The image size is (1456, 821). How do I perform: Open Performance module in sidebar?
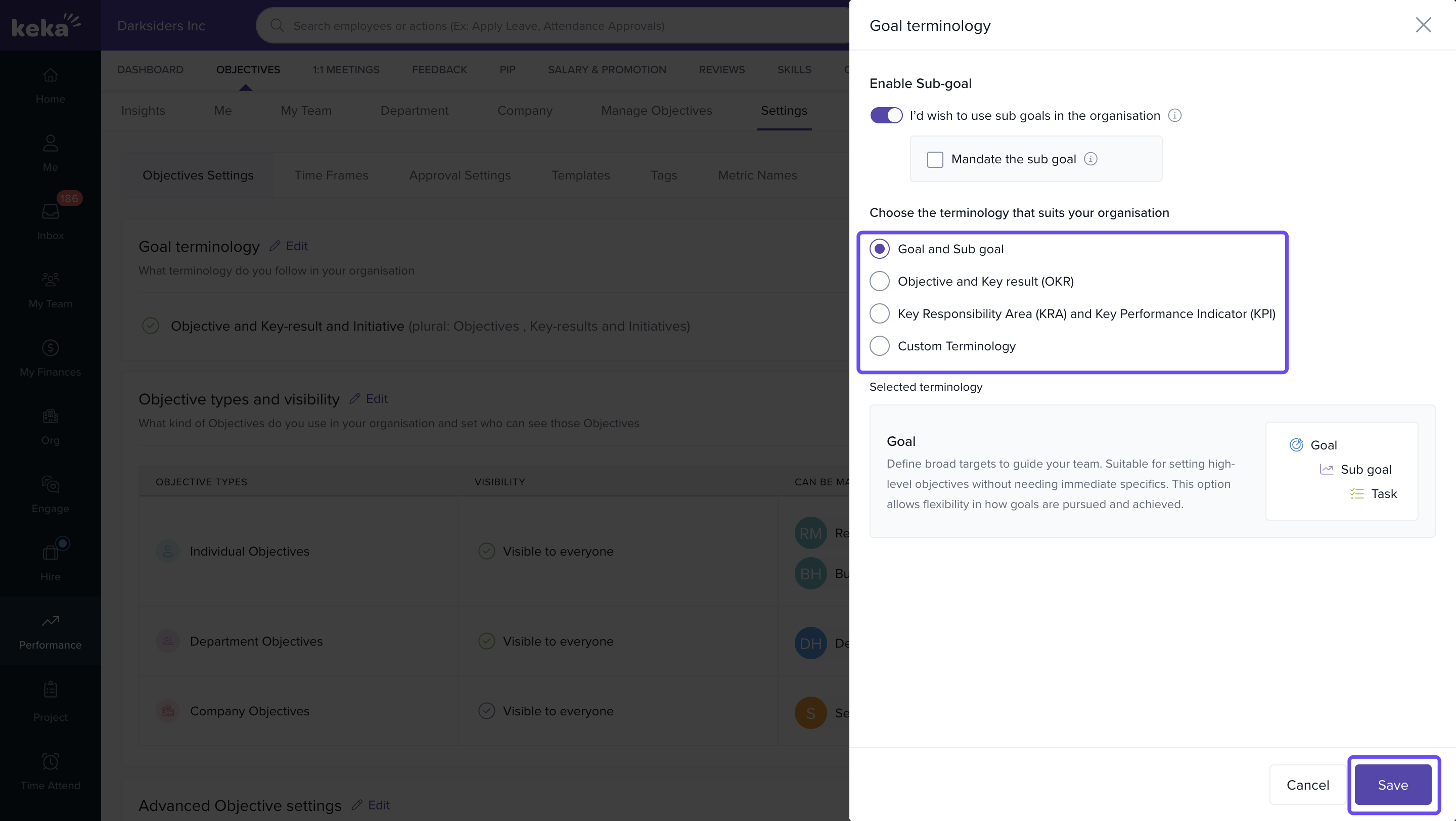pyautogui.click(x=51, y=630)
